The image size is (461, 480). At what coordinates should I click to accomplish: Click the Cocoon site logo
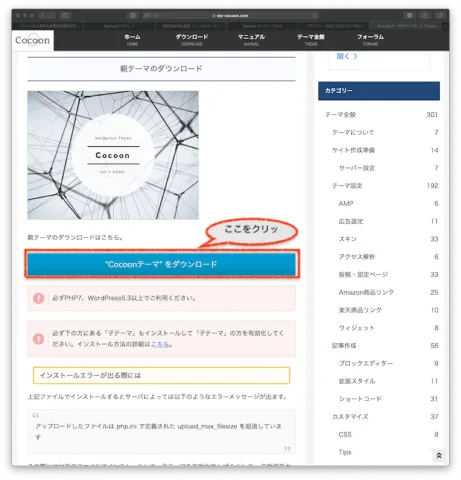[x=32, y=40]
